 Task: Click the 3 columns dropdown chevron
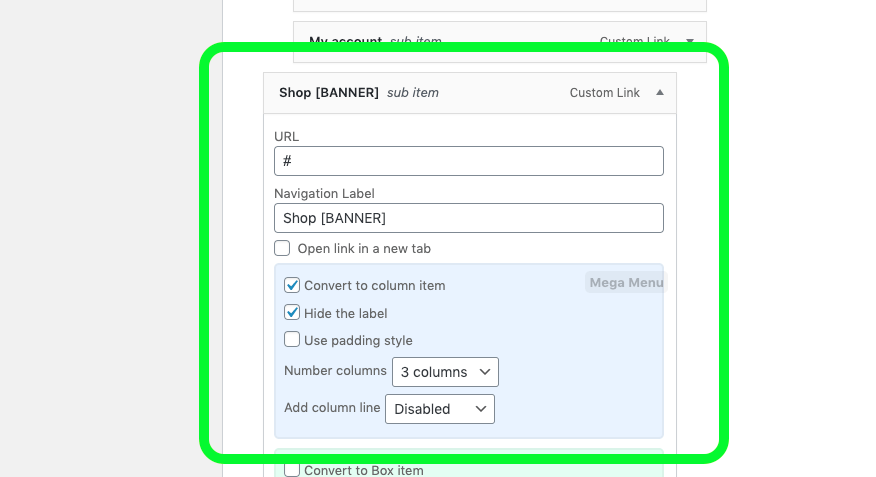coord(484,372)
